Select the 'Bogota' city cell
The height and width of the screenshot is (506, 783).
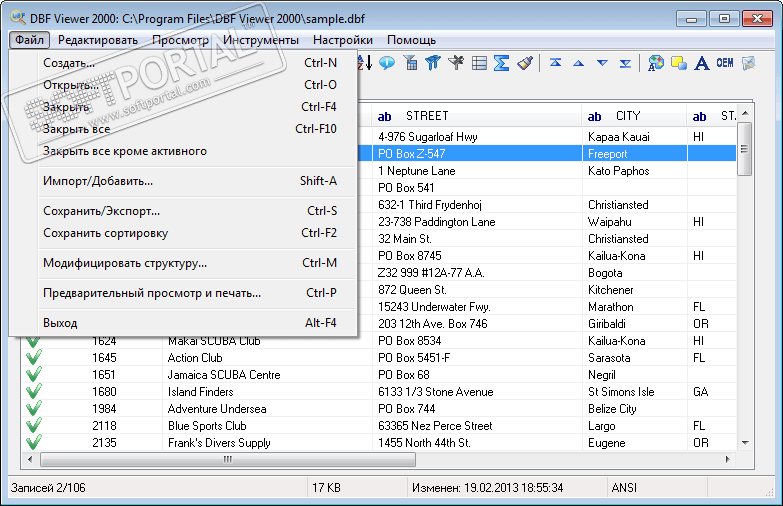pyautogui.click(x=634, y=273)
